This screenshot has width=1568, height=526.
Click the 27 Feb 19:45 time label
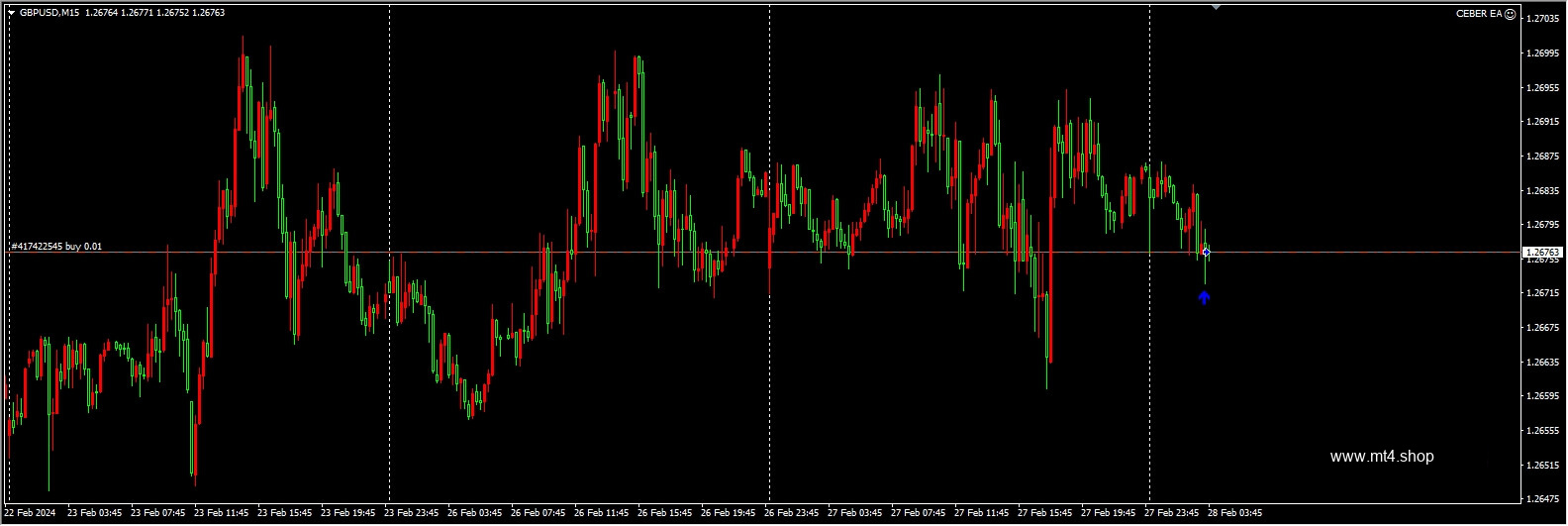1109,513
